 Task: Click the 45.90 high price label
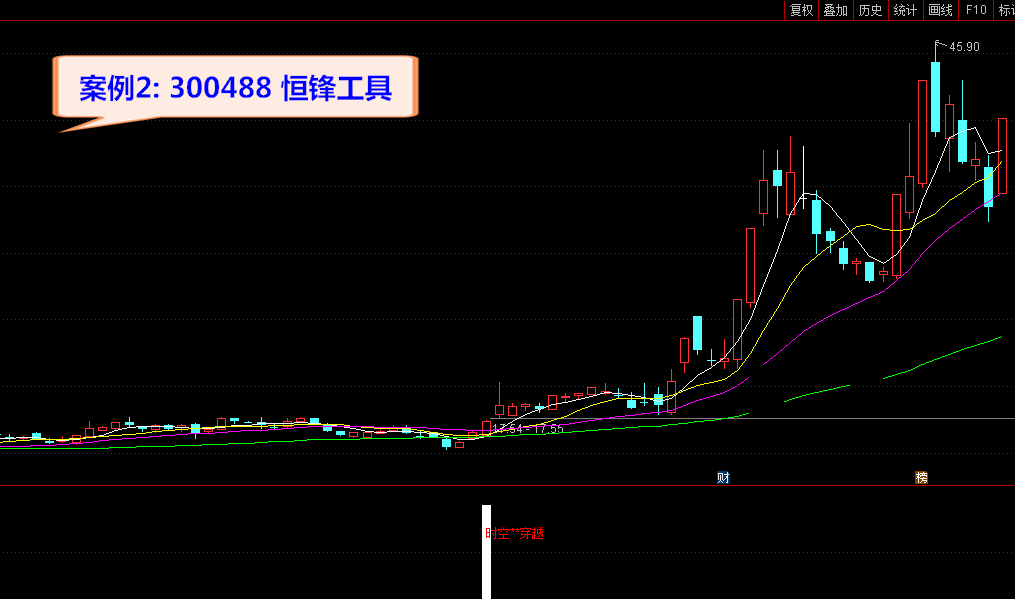pos(964,47)
